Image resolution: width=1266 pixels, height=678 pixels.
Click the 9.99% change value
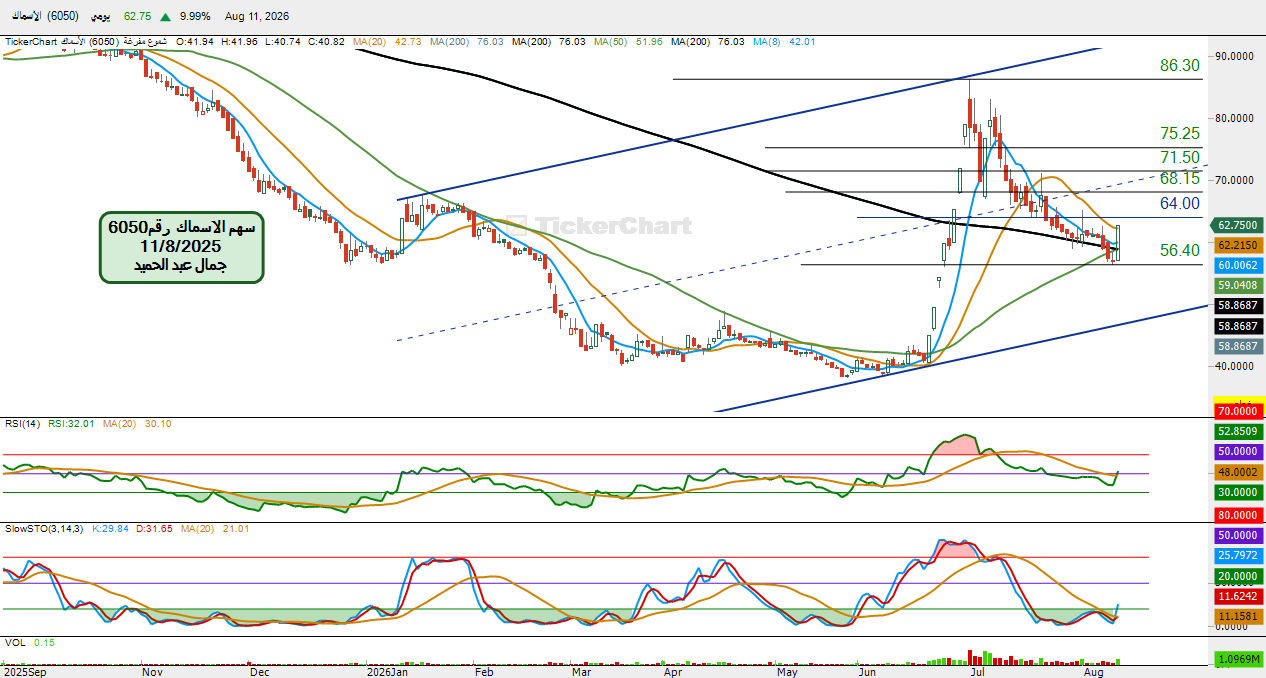[x=194, y=17]
